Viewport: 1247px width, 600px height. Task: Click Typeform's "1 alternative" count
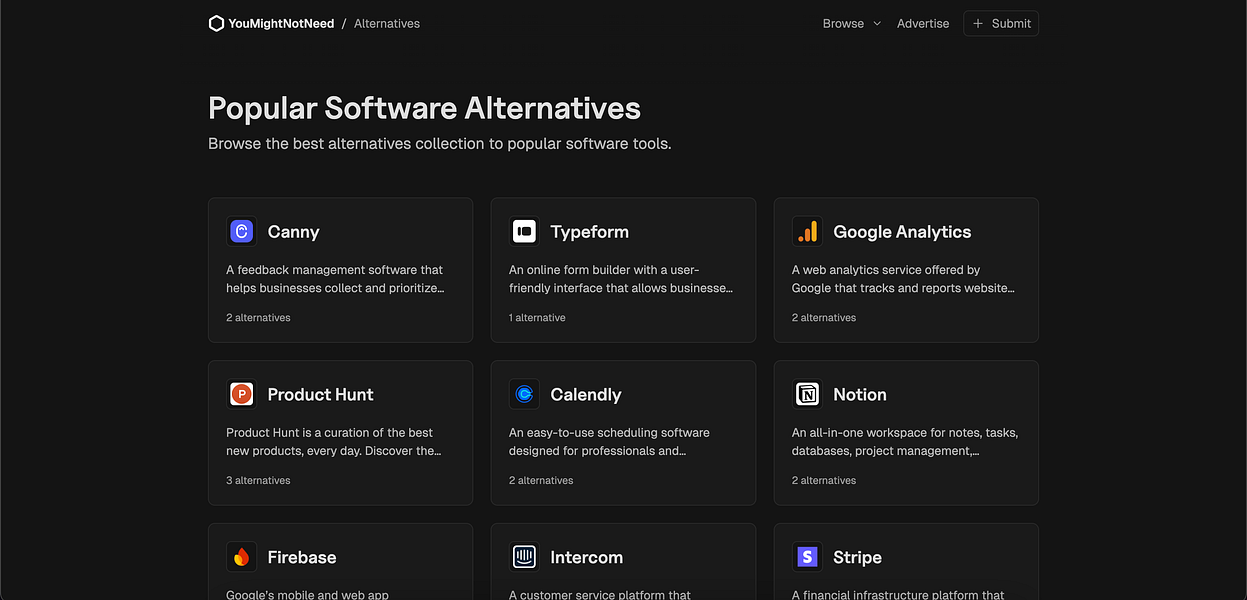pos(537,318)
